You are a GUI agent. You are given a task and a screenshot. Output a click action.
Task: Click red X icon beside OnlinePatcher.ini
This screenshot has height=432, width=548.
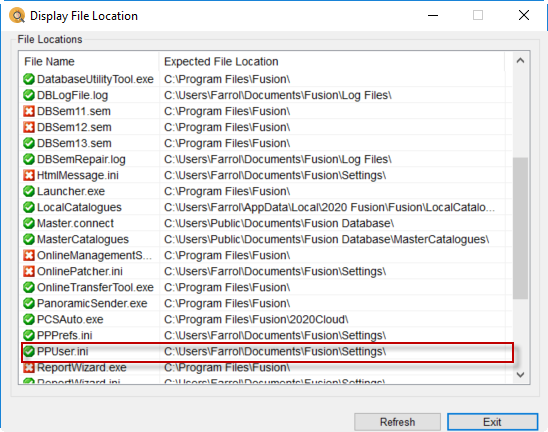point(29,271)
